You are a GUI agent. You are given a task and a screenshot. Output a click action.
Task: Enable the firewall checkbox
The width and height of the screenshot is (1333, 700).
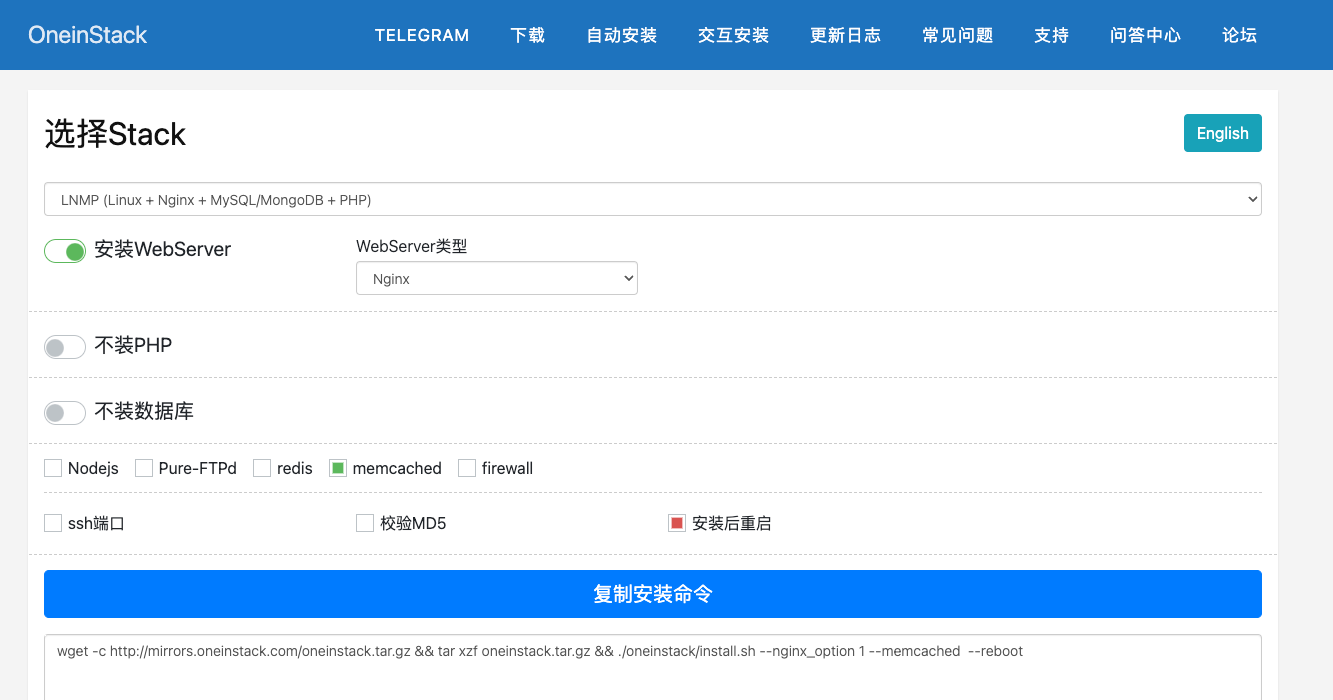[467, 468]
